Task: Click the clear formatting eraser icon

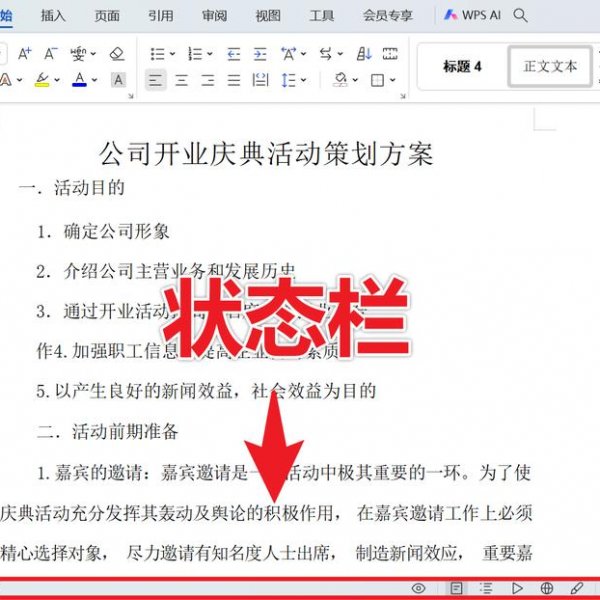Action: click(117, 53)
